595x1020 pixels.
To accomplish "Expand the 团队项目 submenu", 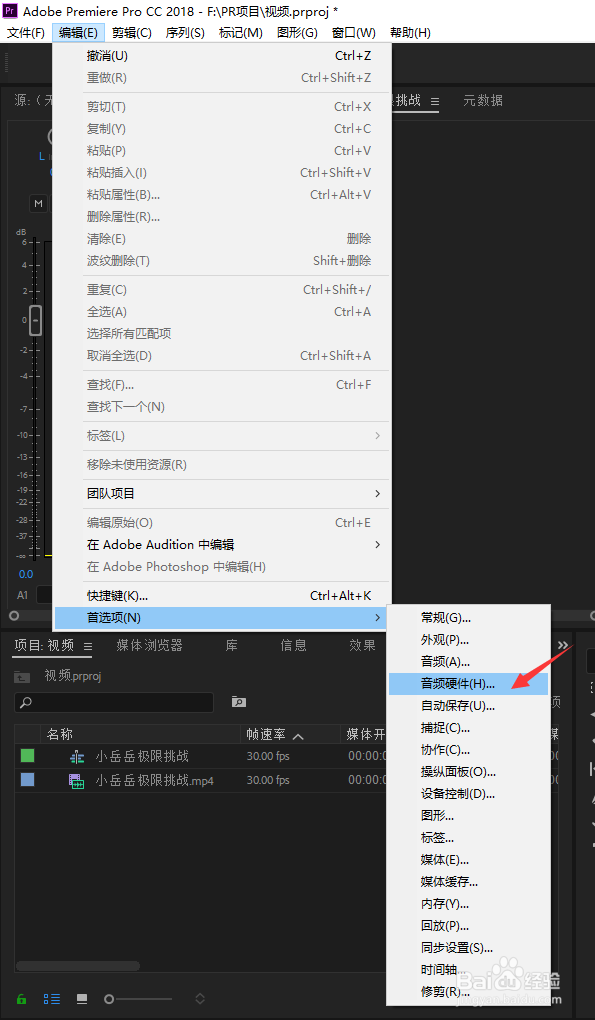I will [x=223, y=494].
